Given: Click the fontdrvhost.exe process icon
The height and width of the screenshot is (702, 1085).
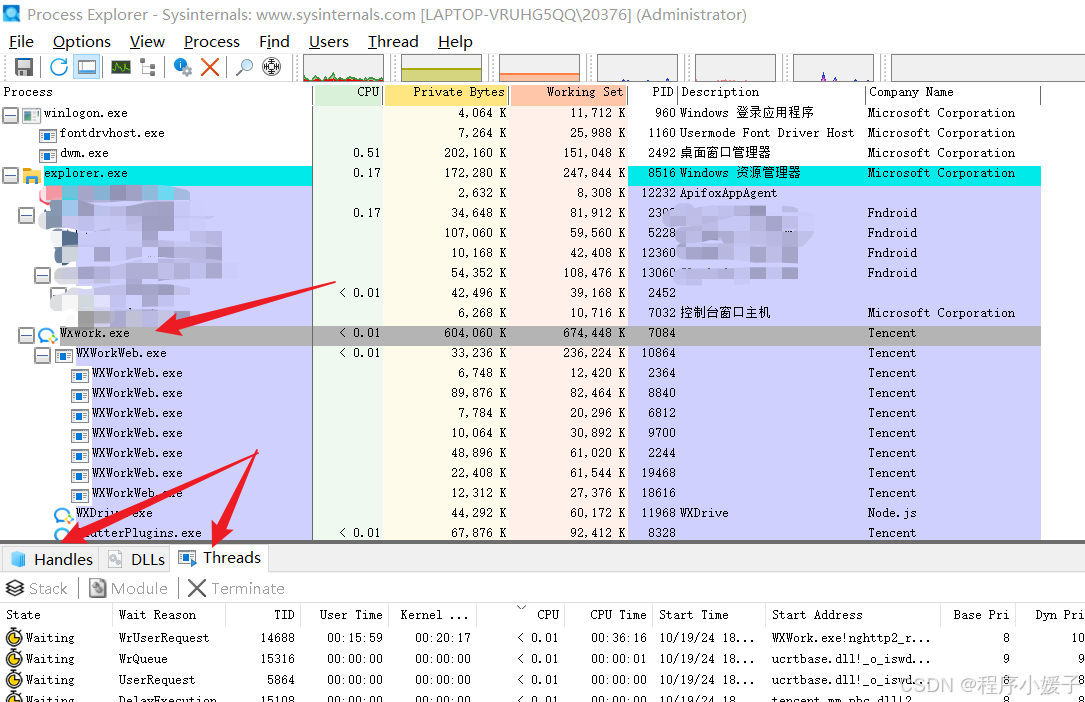Looking at the screenshot, I should tap(48, 135).
